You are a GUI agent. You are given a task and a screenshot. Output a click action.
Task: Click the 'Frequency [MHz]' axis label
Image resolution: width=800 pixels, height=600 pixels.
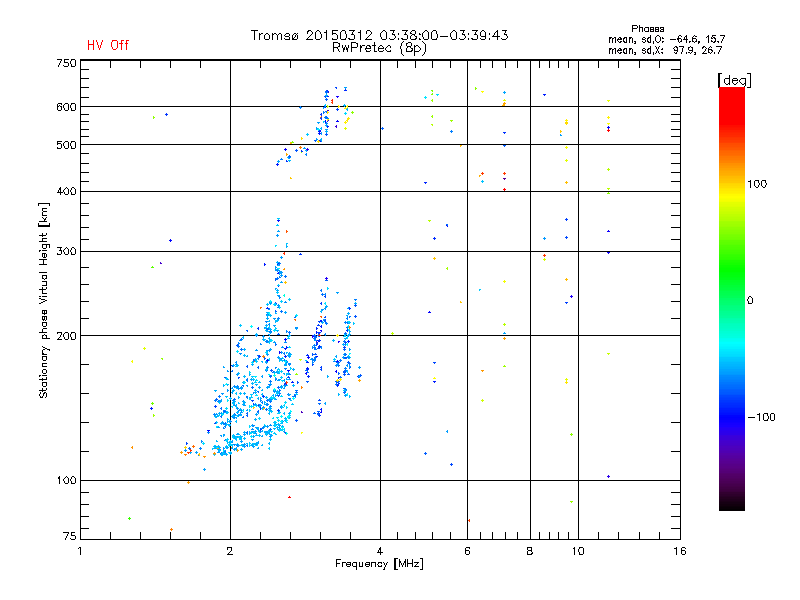tap(379, 564)
